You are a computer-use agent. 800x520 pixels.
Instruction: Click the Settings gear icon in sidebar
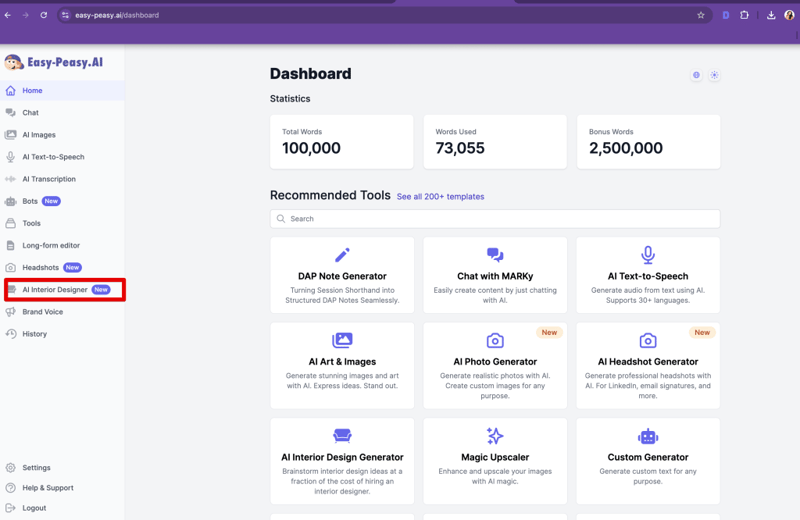(11, 468)
